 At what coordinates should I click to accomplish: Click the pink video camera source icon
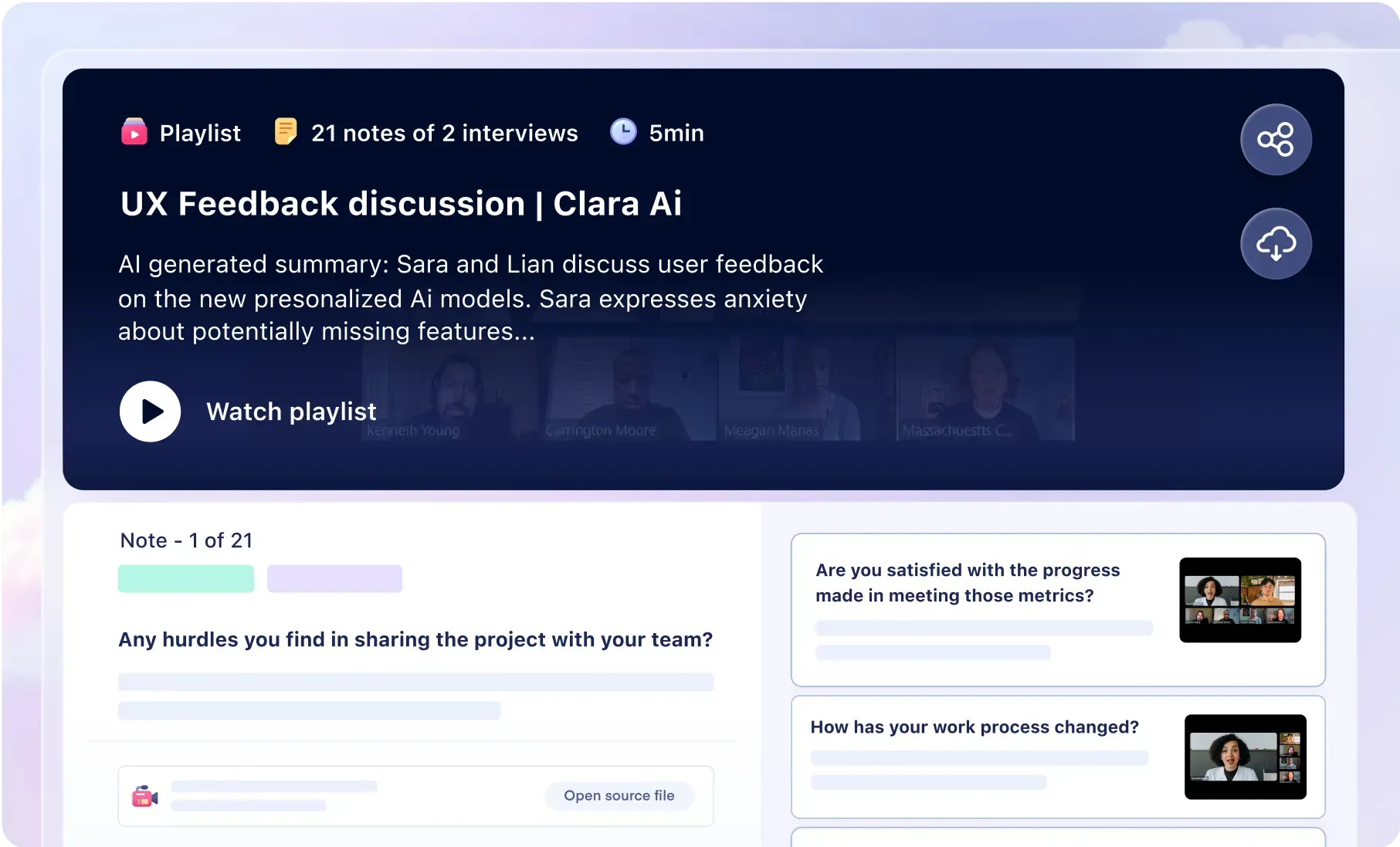point(144,796)
